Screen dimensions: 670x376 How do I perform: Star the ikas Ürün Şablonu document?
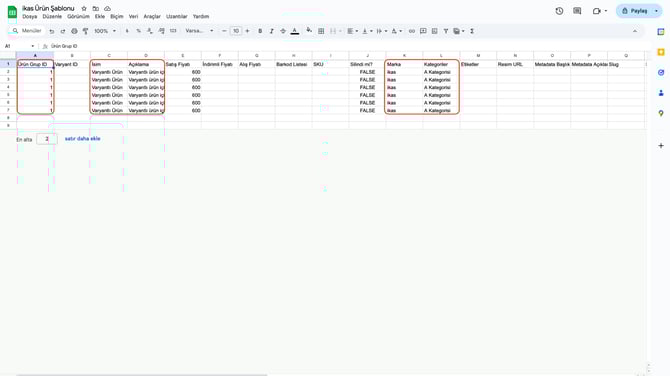coord(84,9)
